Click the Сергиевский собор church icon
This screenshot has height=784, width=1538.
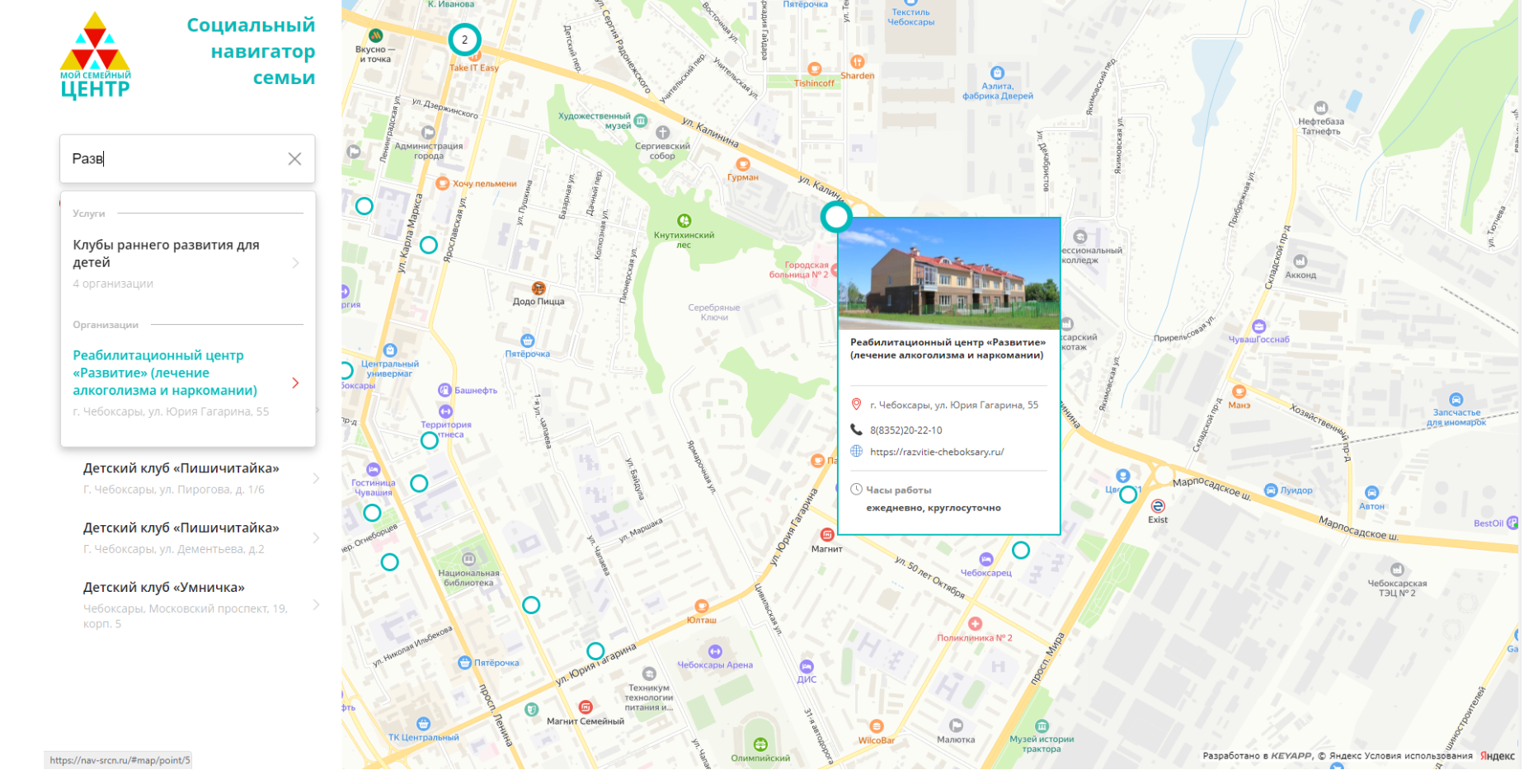(662, 132)
